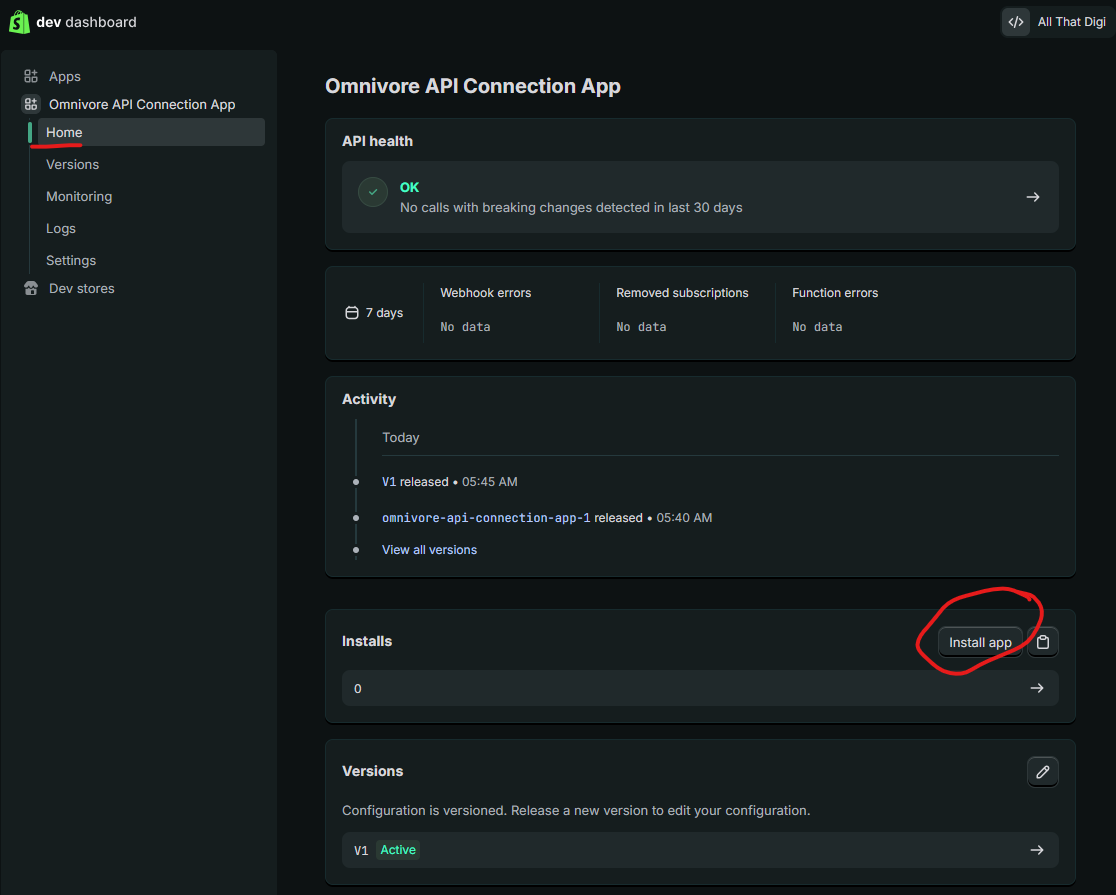1116x895 pixels.
Task: Click the Dev stores storefront icon
Action: pos(31,288)
